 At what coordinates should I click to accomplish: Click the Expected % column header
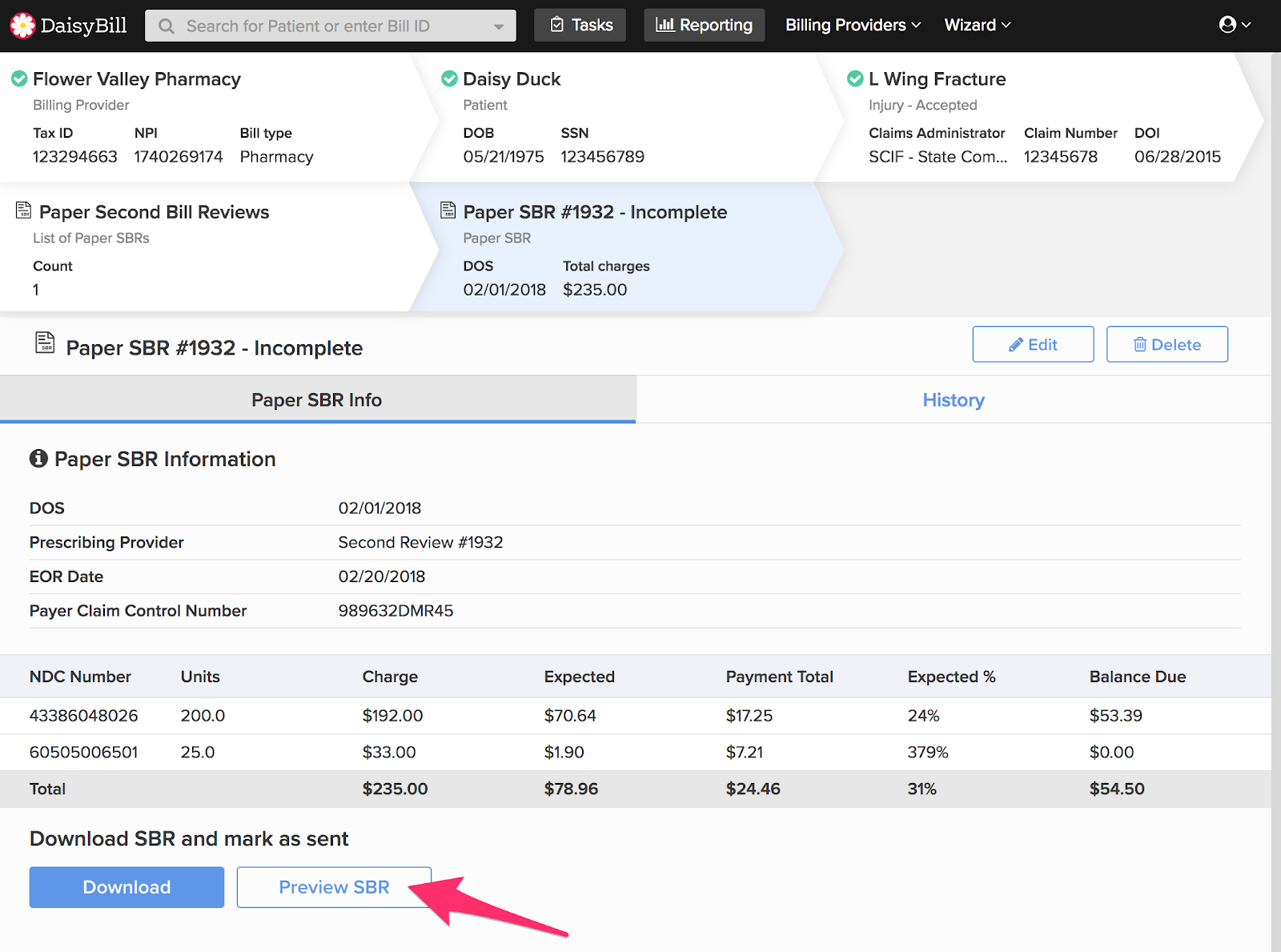click(952, 677)
